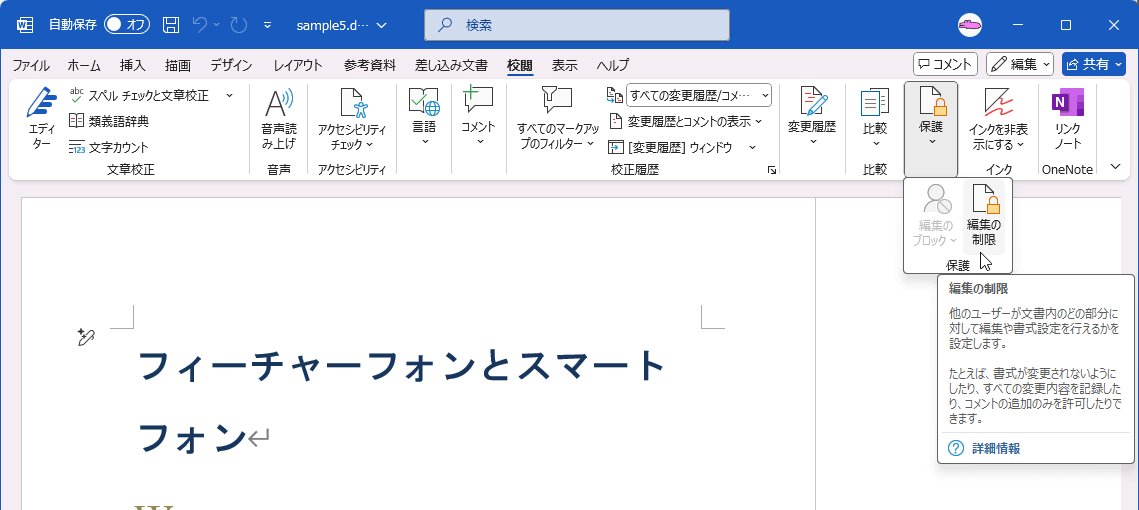This screenshot has width=1139, height=510.
Task: Switch to the Home (ホーム) tab
Action: pos(84,65)
